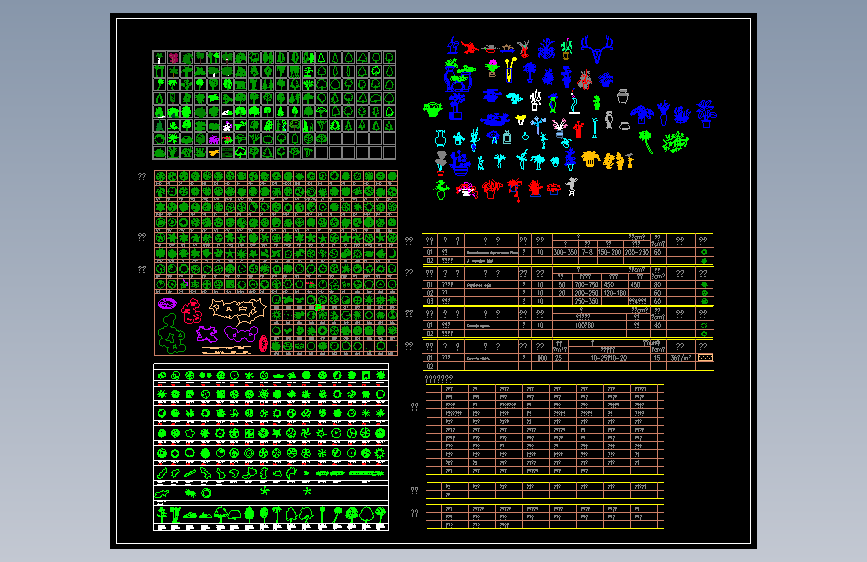Select the gray urn outline symbol
867x562 pixels.
623,96
